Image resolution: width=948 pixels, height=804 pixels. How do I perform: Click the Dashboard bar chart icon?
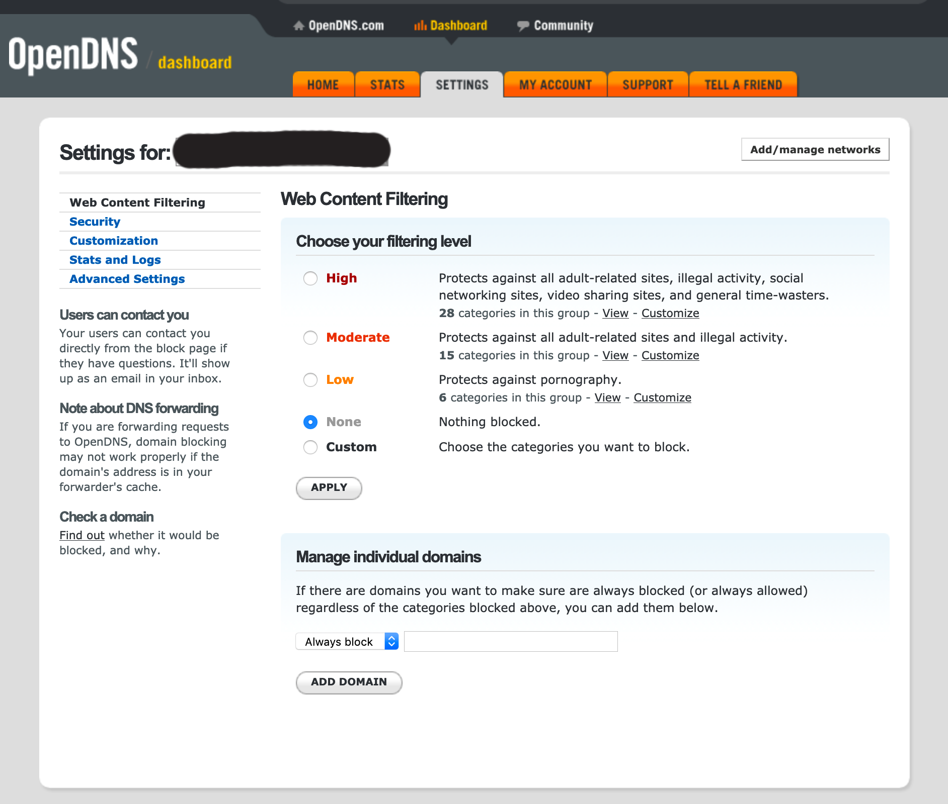tap(420, 25)
